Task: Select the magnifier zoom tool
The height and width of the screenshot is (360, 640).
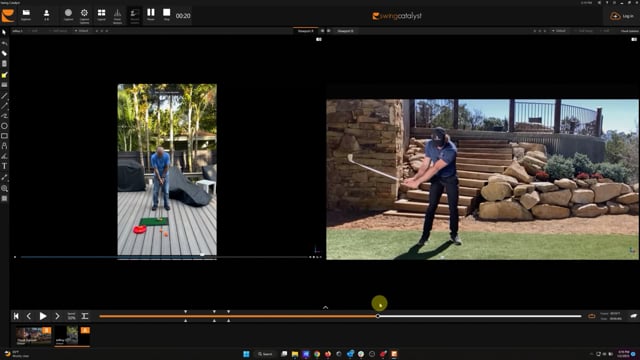Action: coord(4,189)
